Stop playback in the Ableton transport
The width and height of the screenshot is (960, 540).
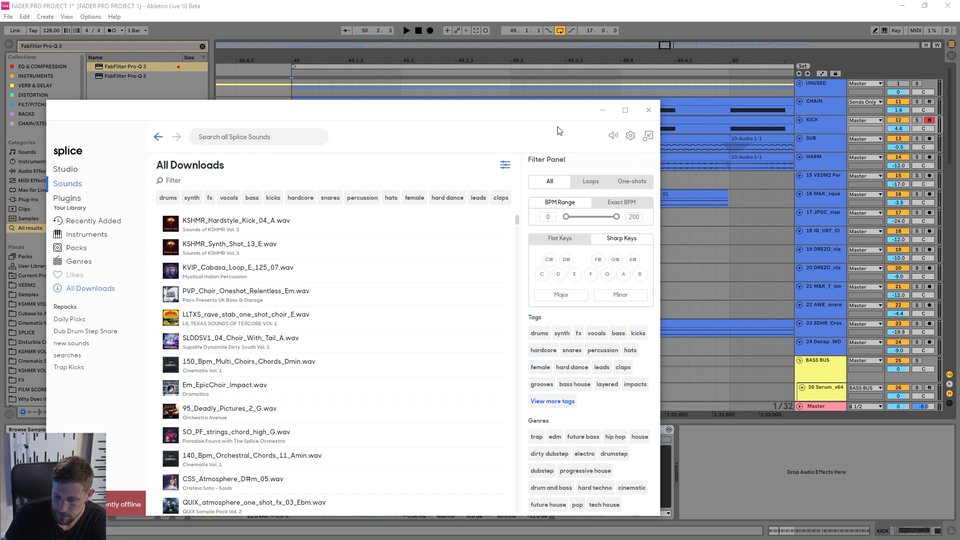[418, 30]
